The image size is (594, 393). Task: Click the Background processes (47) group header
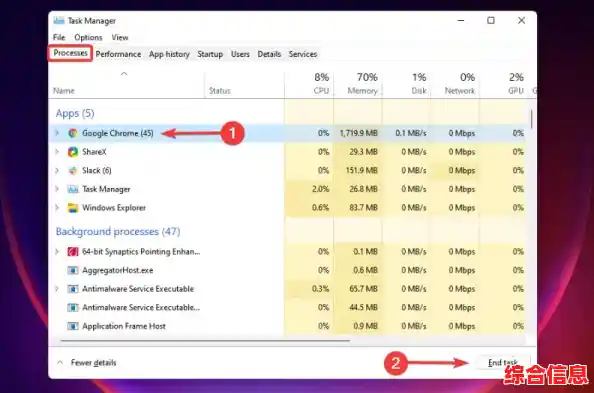click(x=118, y=231)
